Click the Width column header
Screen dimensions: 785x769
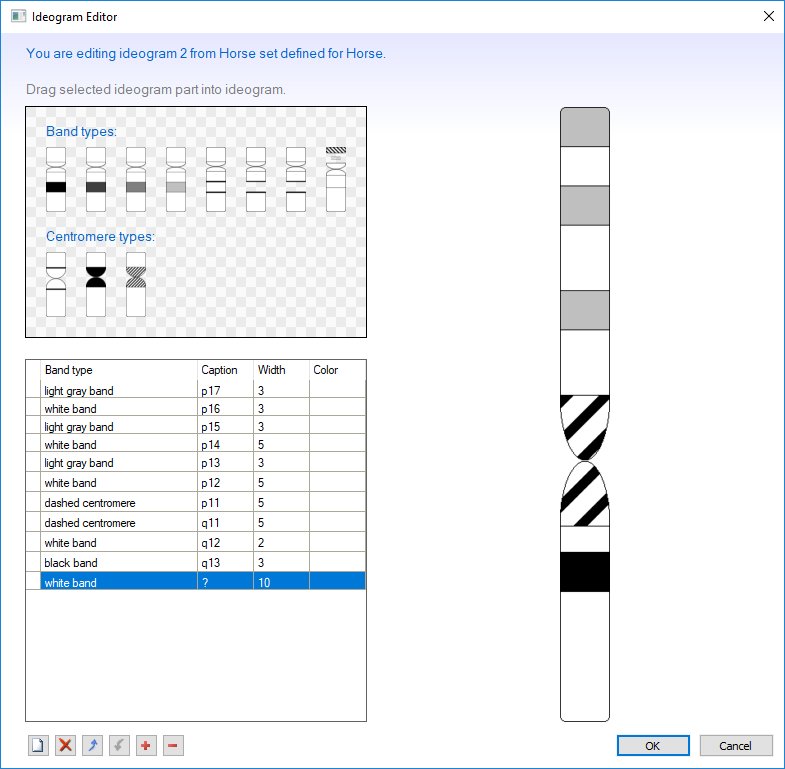pos(281,370)
